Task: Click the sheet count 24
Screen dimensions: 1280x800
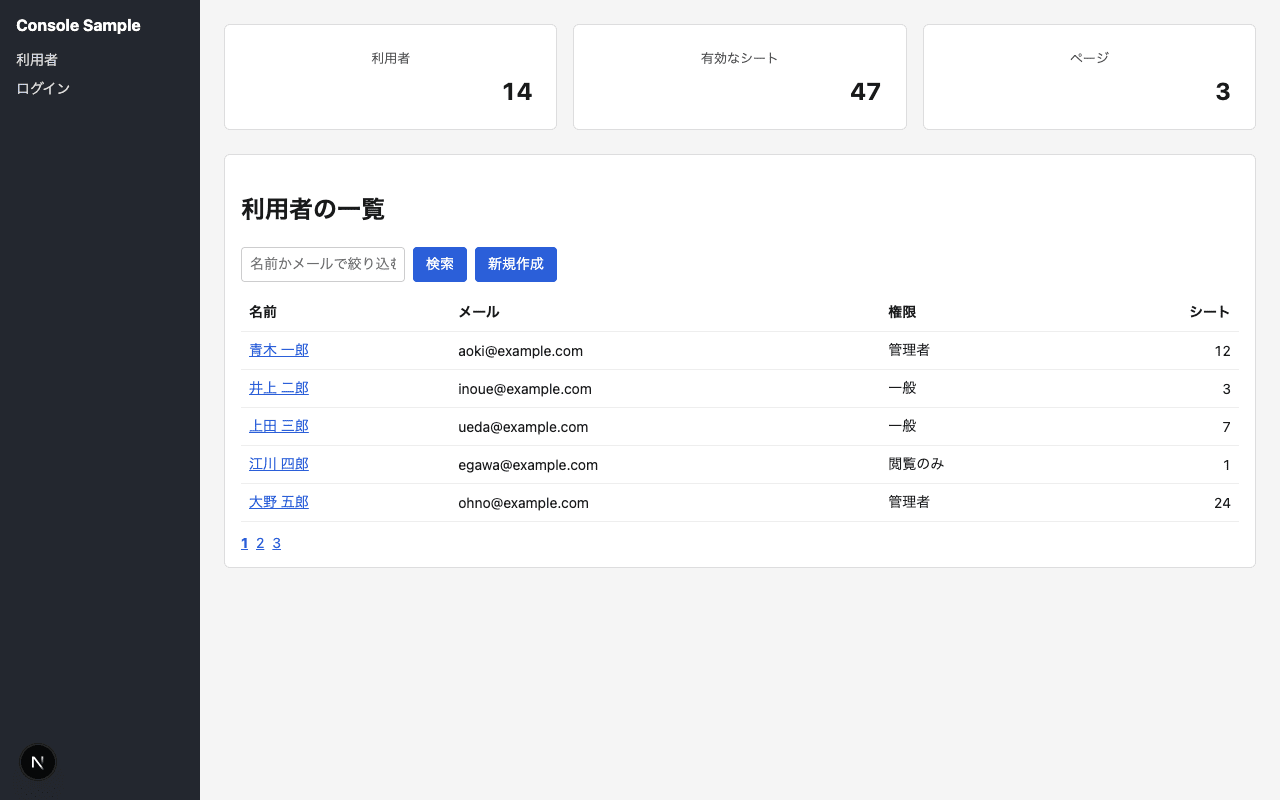Action: (x=1222, y=503)
